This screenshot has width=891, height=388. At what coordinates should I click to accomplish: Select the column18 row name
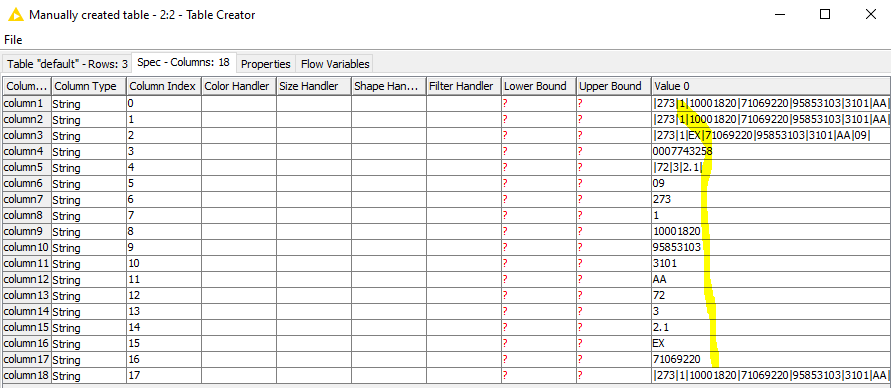pos(27,376)
